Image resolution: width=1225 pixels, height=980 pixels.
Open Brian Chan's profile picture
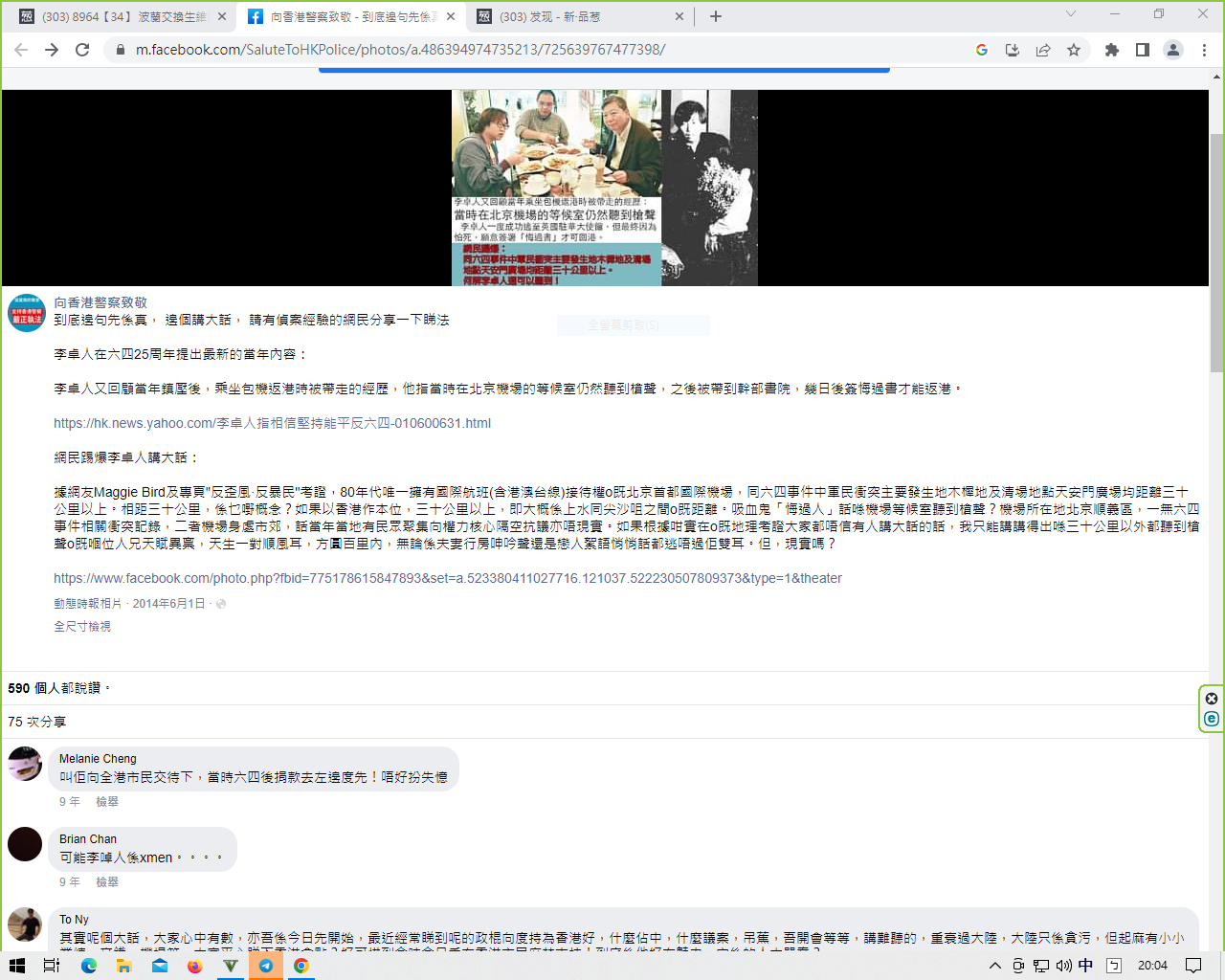click(x=25, y=844)
